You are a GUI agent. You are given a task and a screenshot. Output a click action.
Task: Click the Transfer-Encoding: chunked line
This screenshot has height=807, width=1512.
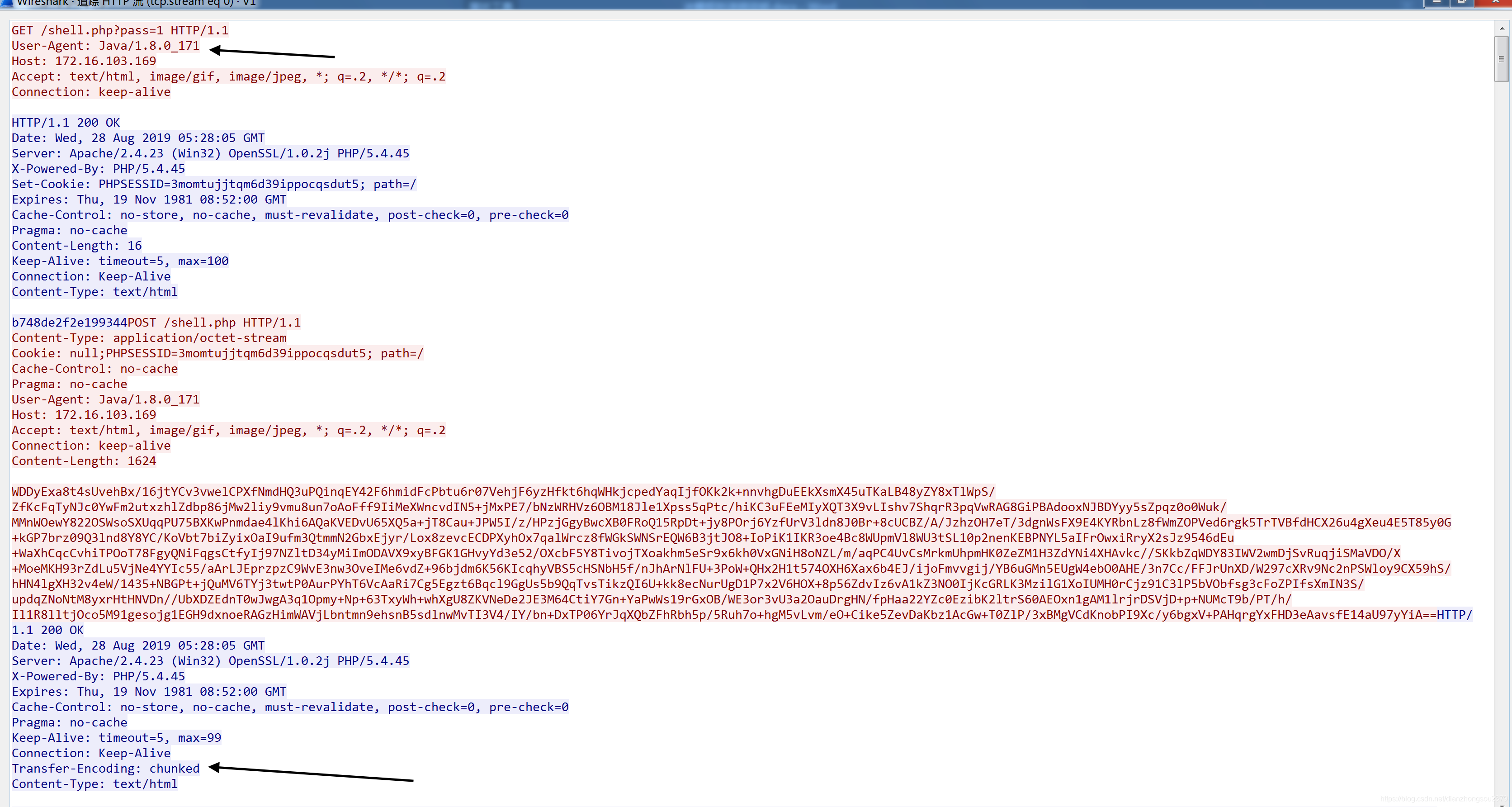point(106,768)
